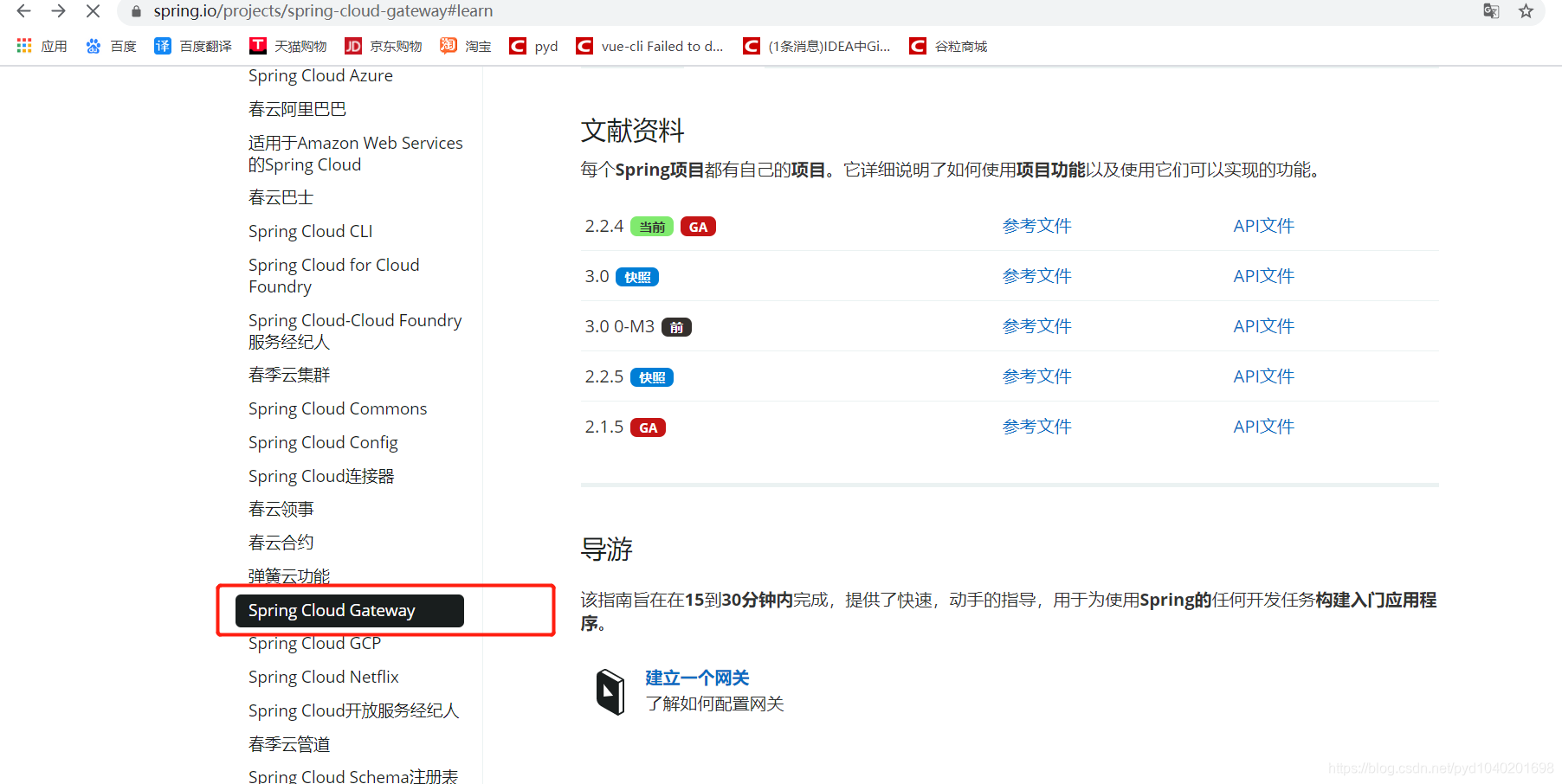Screen dimensions: 1562x784
Task: Open the 谷粒商城 bookmark
Action: coord(948,46)
